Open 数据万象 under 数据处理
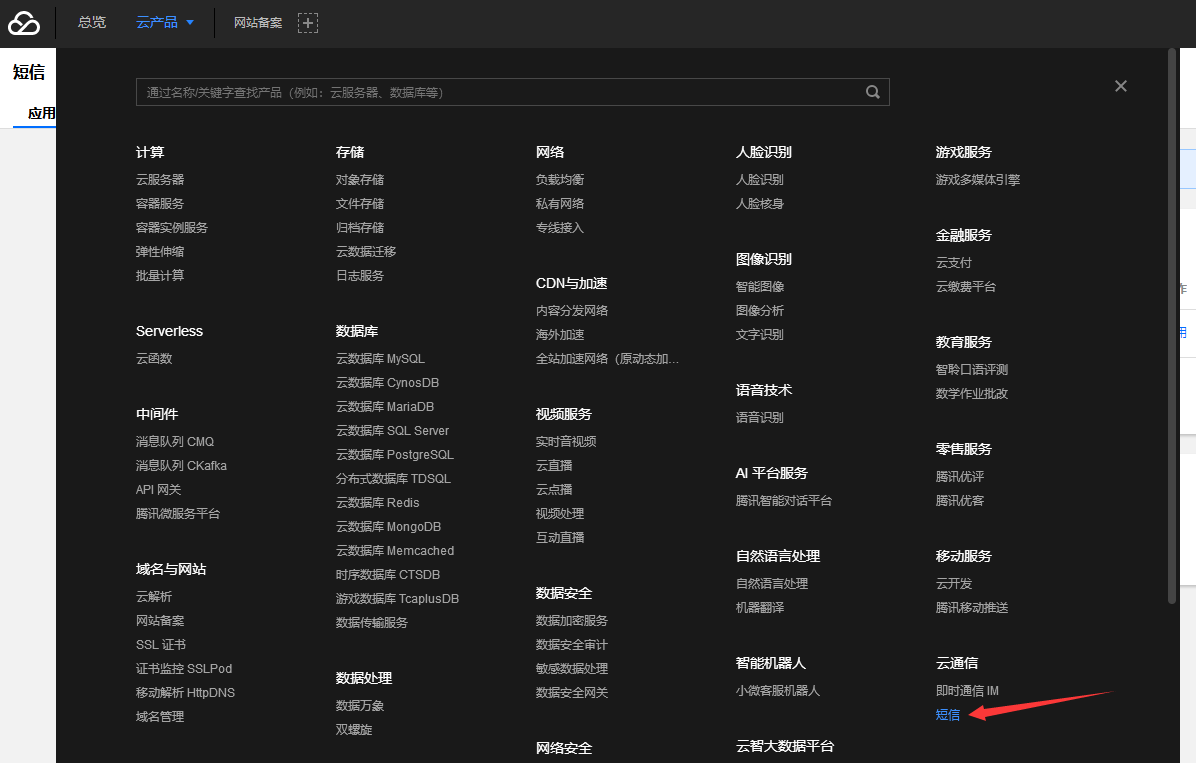Image resolution: width=1196 pixels, height=763 pixels. (360, 706)
